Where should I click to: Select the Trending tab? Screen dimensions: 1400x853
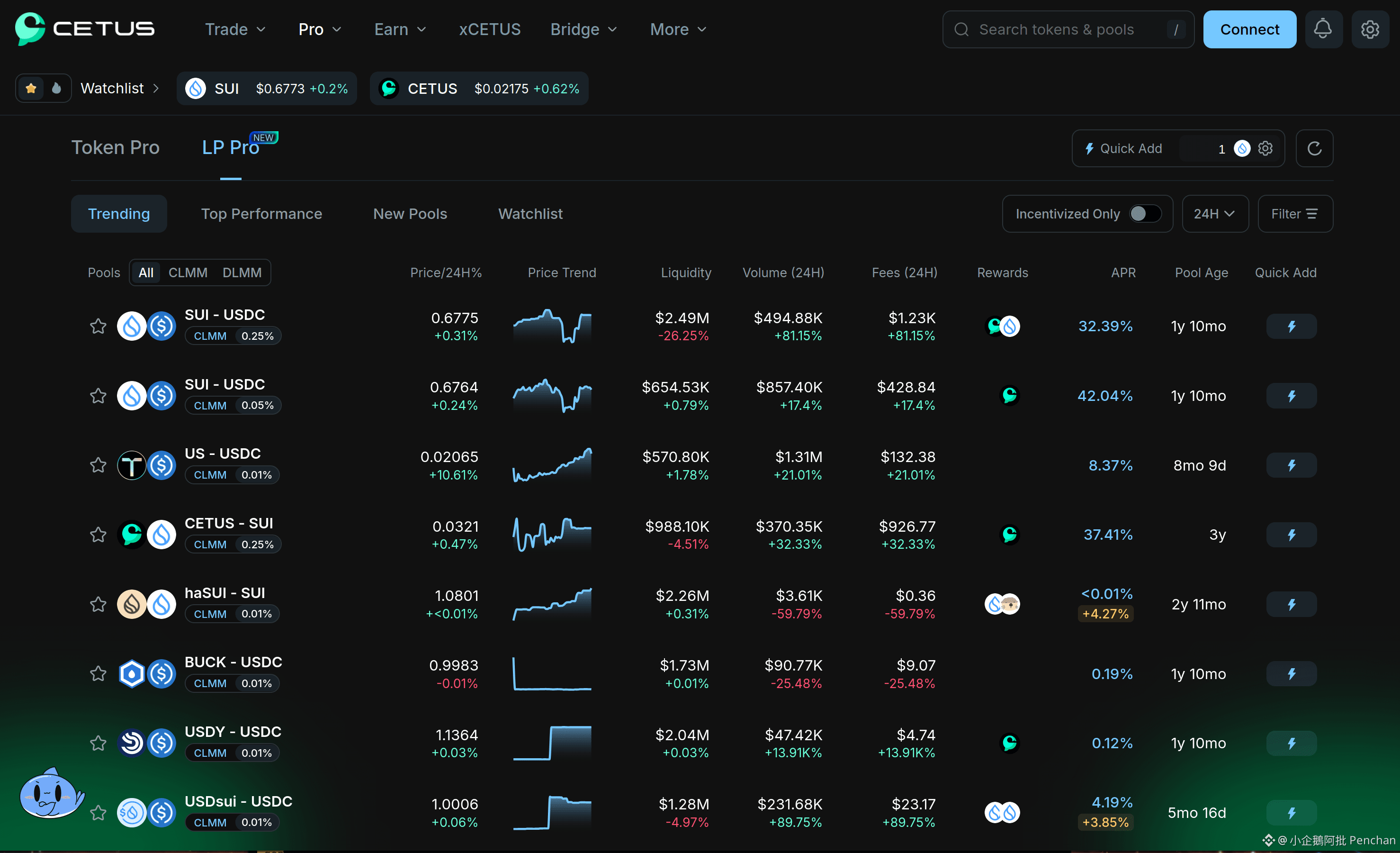point(119,214)
